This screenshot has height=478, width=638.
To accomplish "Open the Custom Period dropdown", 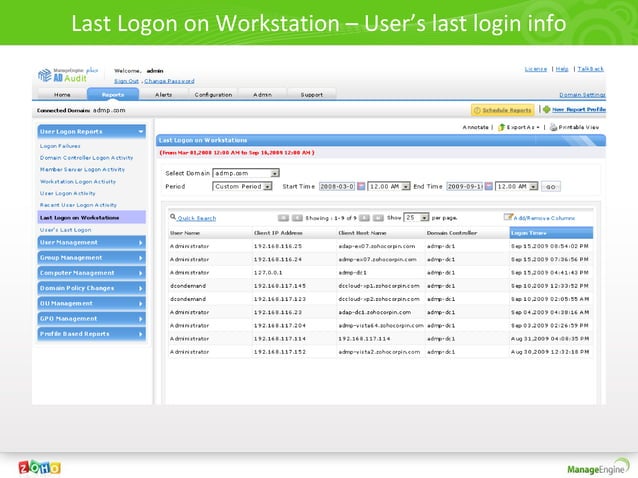I will [268, 186].
